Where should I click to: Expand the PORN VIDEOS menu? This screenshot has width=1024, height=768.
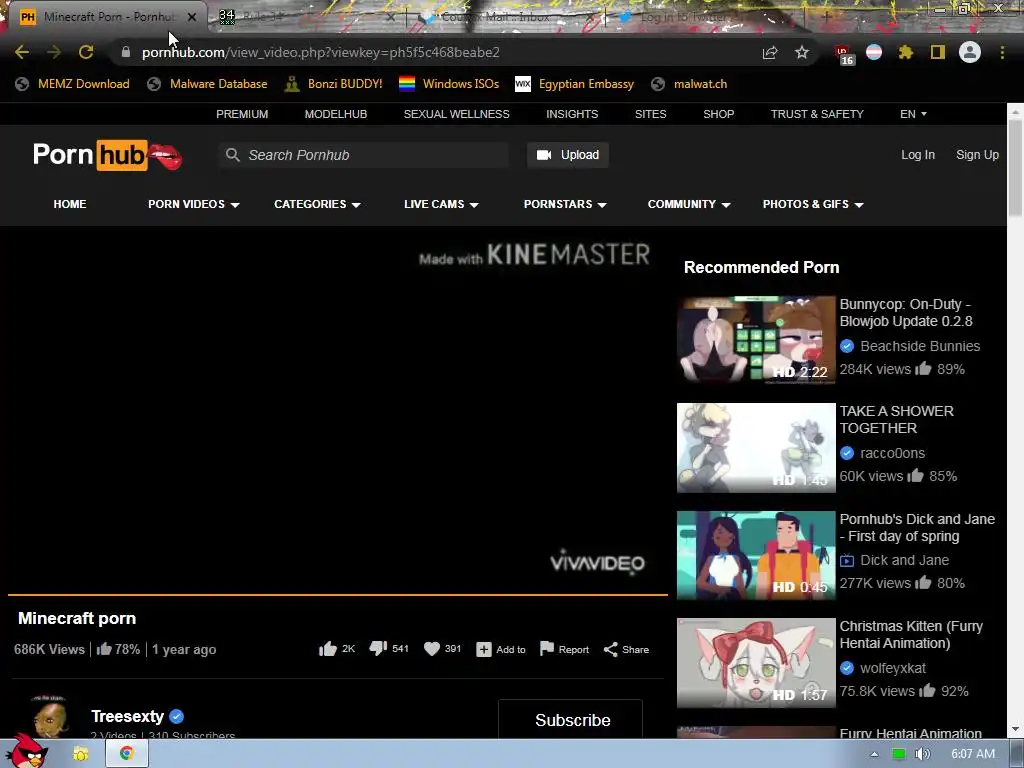click(194, 204)
